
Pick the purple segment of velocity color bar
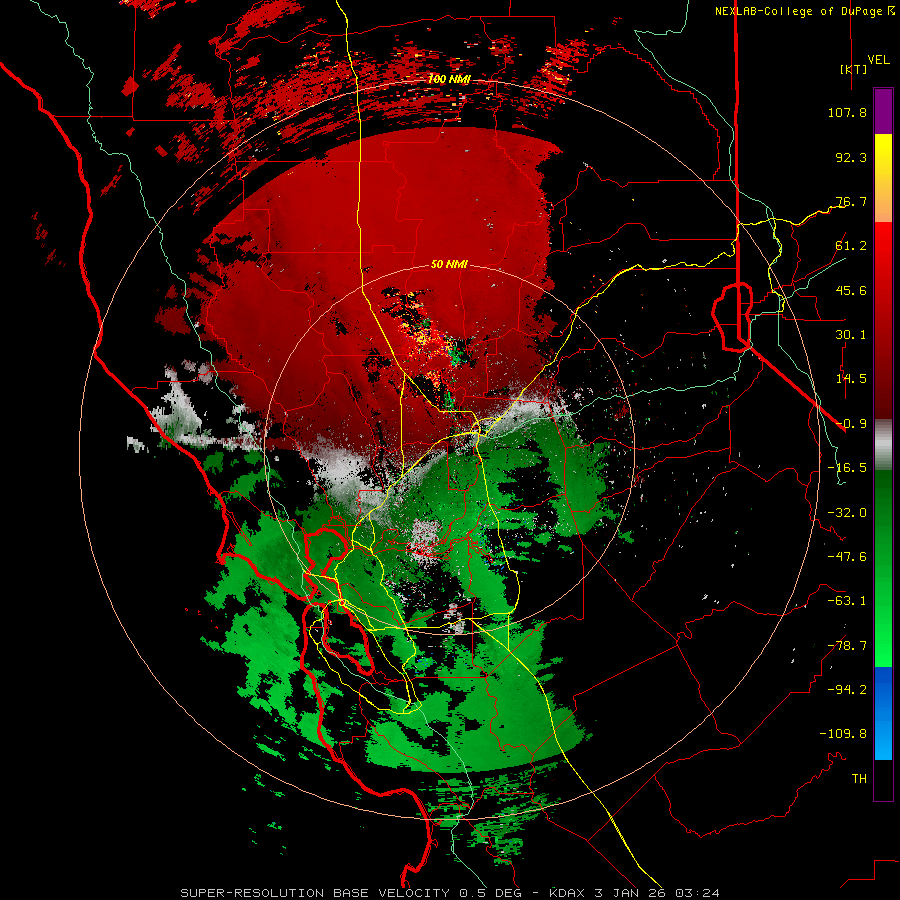(883, 111)
